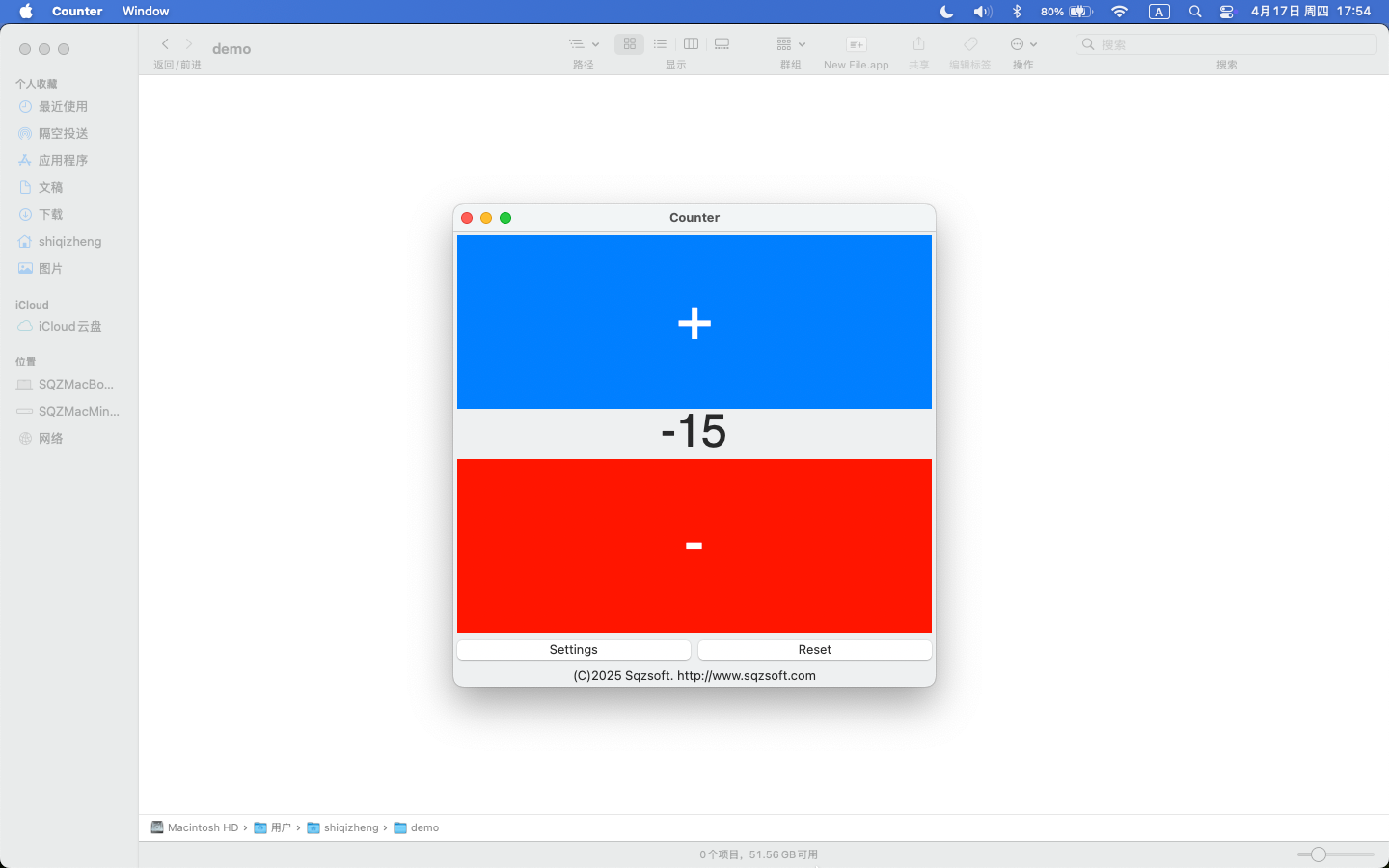Click the date and time in menu bar
Screen dimensions: 1389x868
coord(1311,12)
